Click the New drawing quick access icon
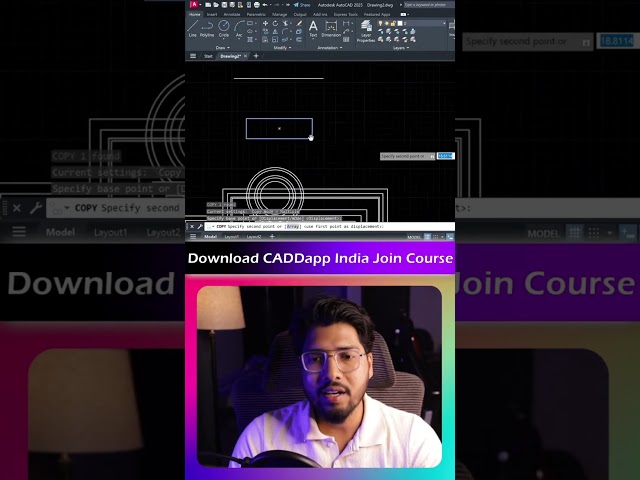Image resolution: width=640 pixels, height=480 pixels. point(208,5)
